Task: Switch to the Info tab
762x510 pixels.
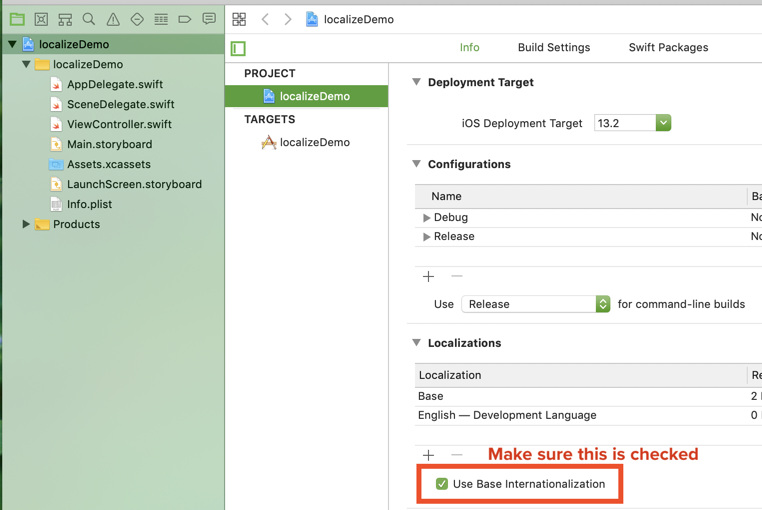Action: click(469, 48)
